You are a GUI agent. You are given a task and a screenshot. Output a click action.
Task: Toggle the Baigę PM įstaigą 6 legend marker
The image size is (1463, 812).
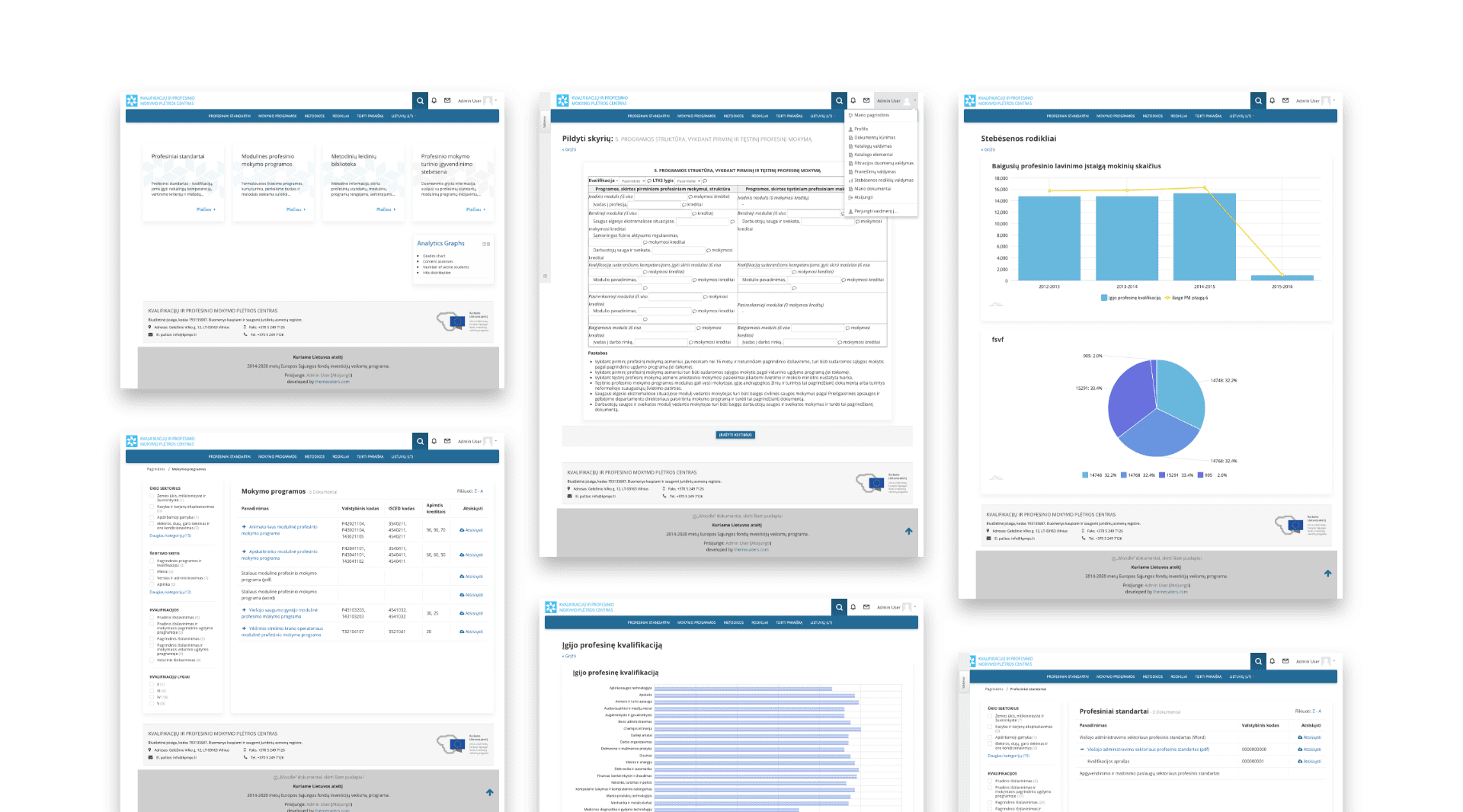pyautogui.click(x=1167, y=298)
